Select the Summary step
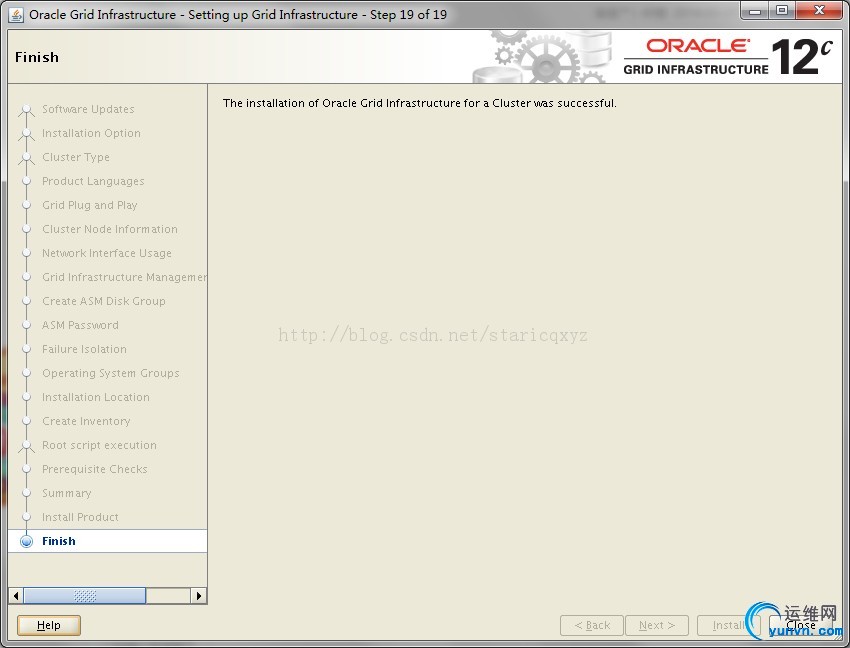Screen dimensions: 850x648 pos(67,493)
